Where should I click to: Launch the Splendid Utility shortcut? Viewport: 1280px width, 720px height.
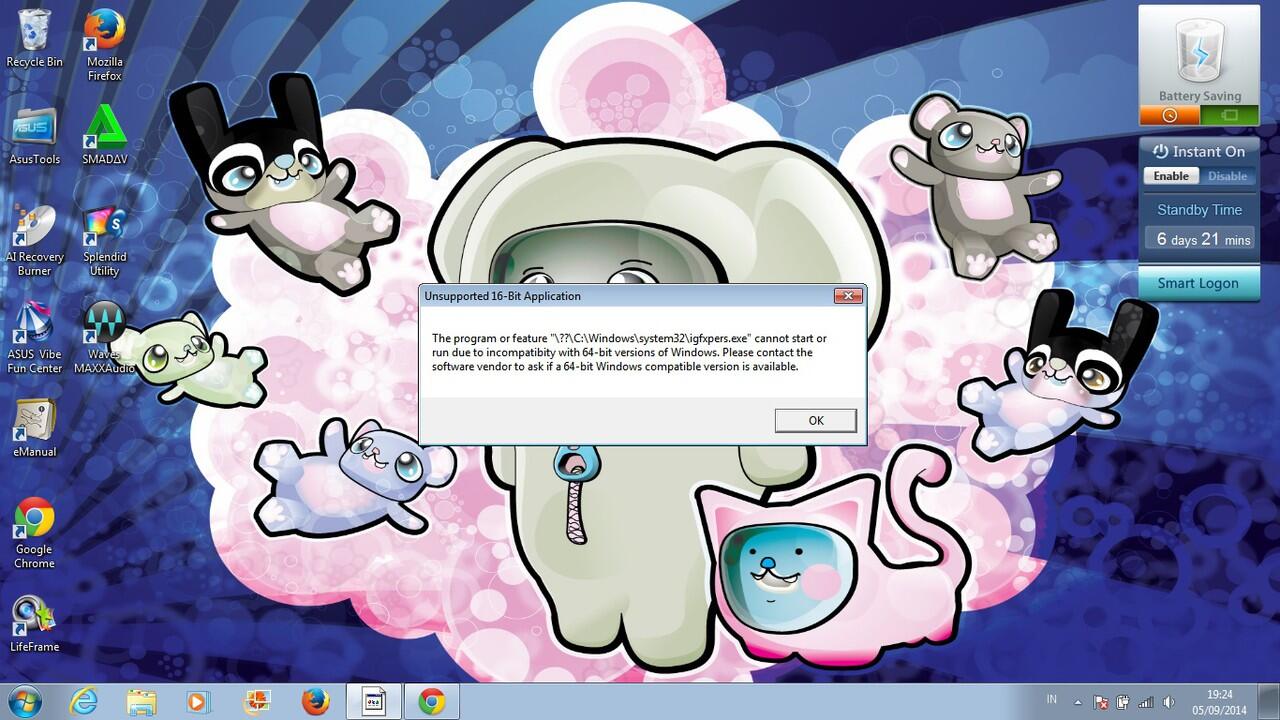[x=104, y=240]
